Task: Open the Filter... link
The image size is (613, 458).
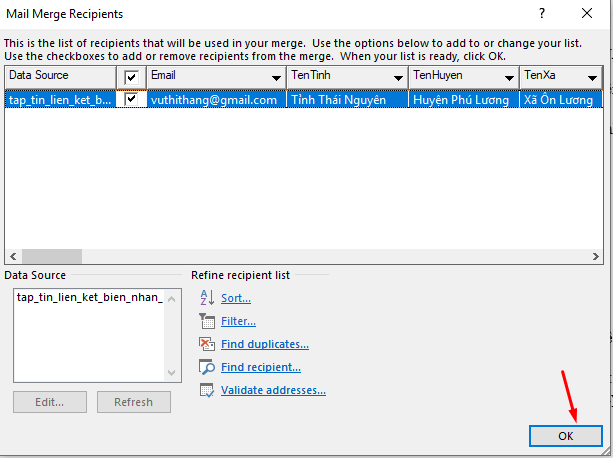Action: [x=238, y=321]
